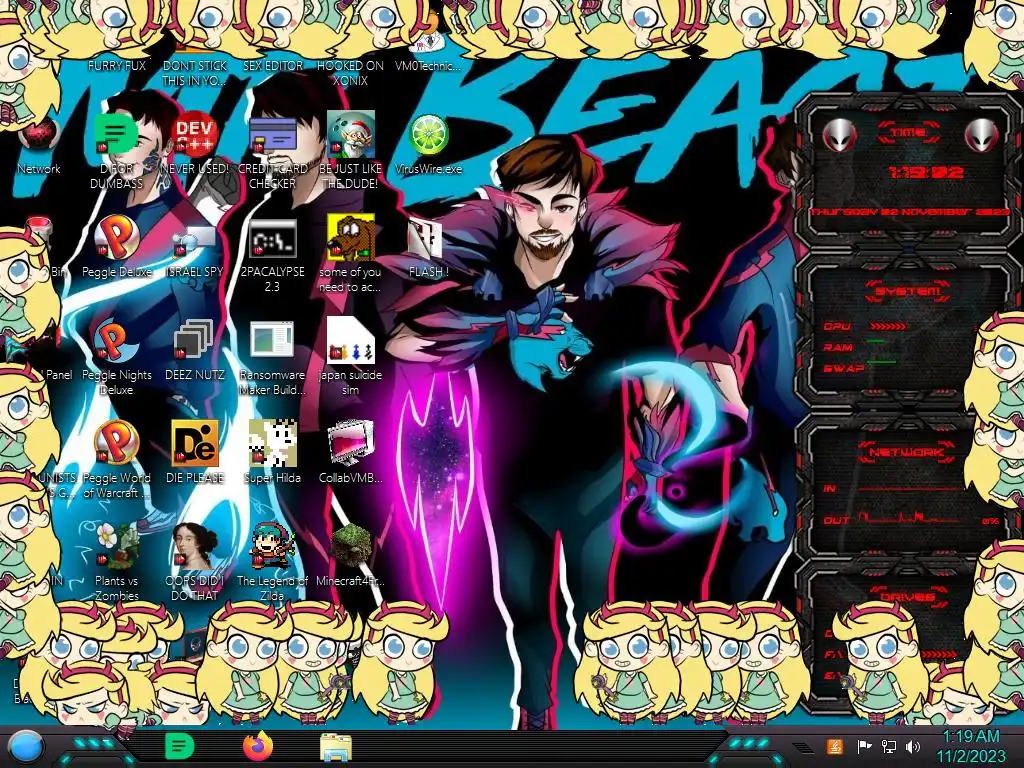The height and width of the screenshot is (768, 1024).
Task: Click the CPU usage meter in gadget
Action: pyautogui.click(x=888, y=326)
